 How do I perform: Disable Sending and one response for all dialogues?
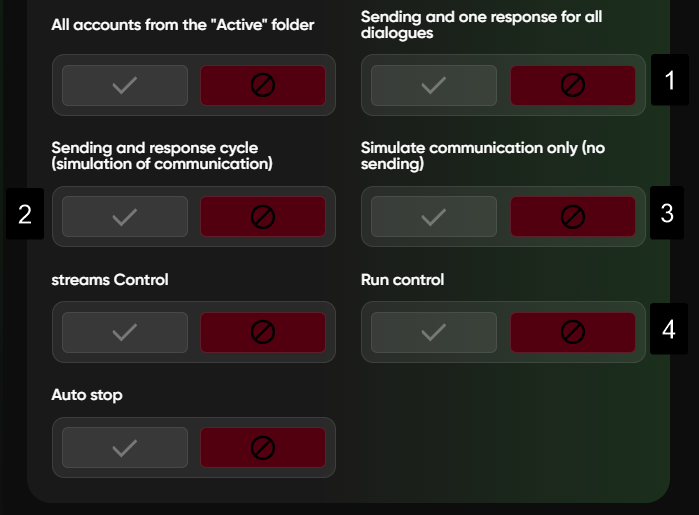click(x=572, y=86)
